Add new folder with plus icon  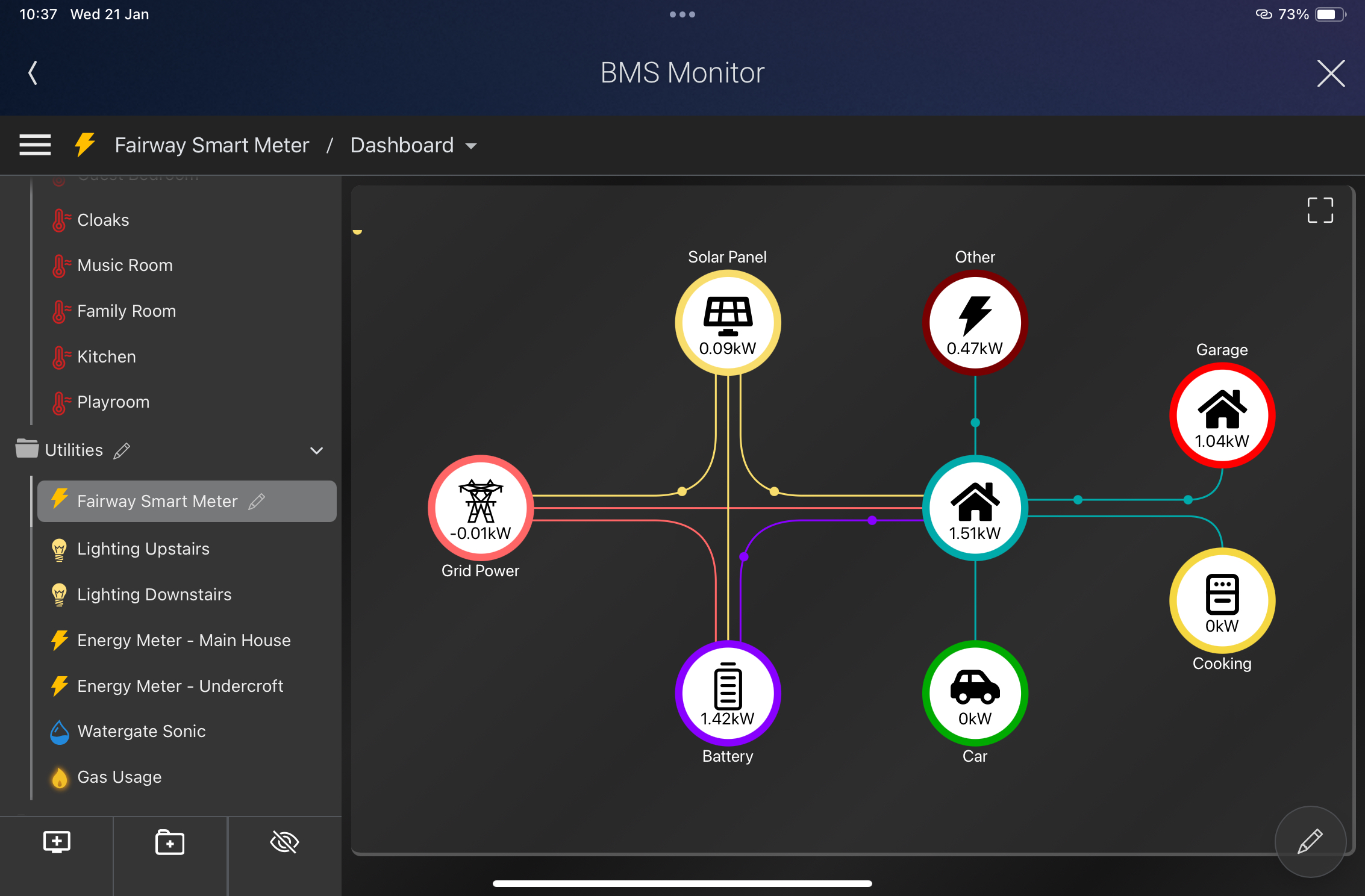coord(170,841)
